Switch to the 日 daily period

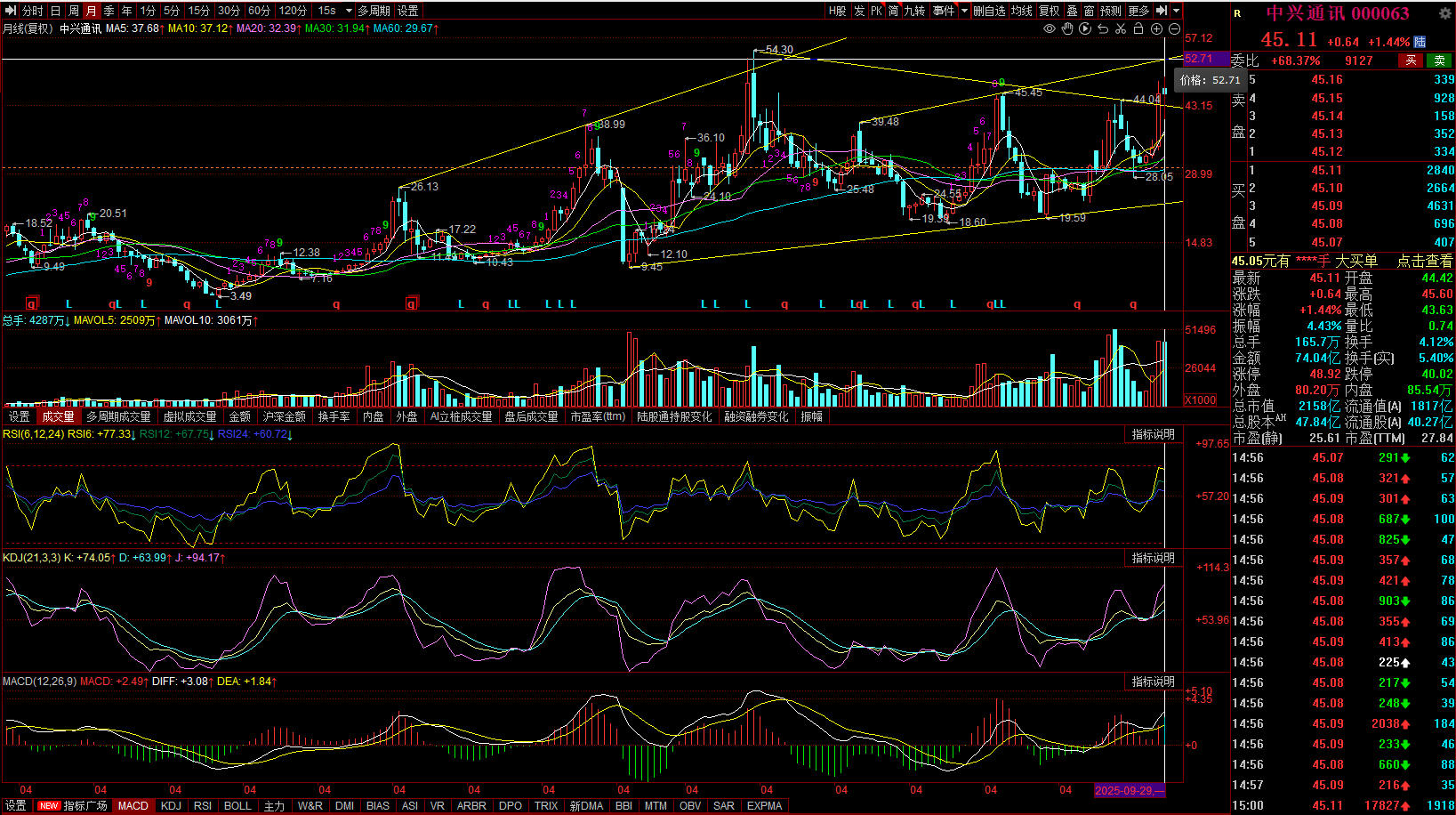click(56, 11)
